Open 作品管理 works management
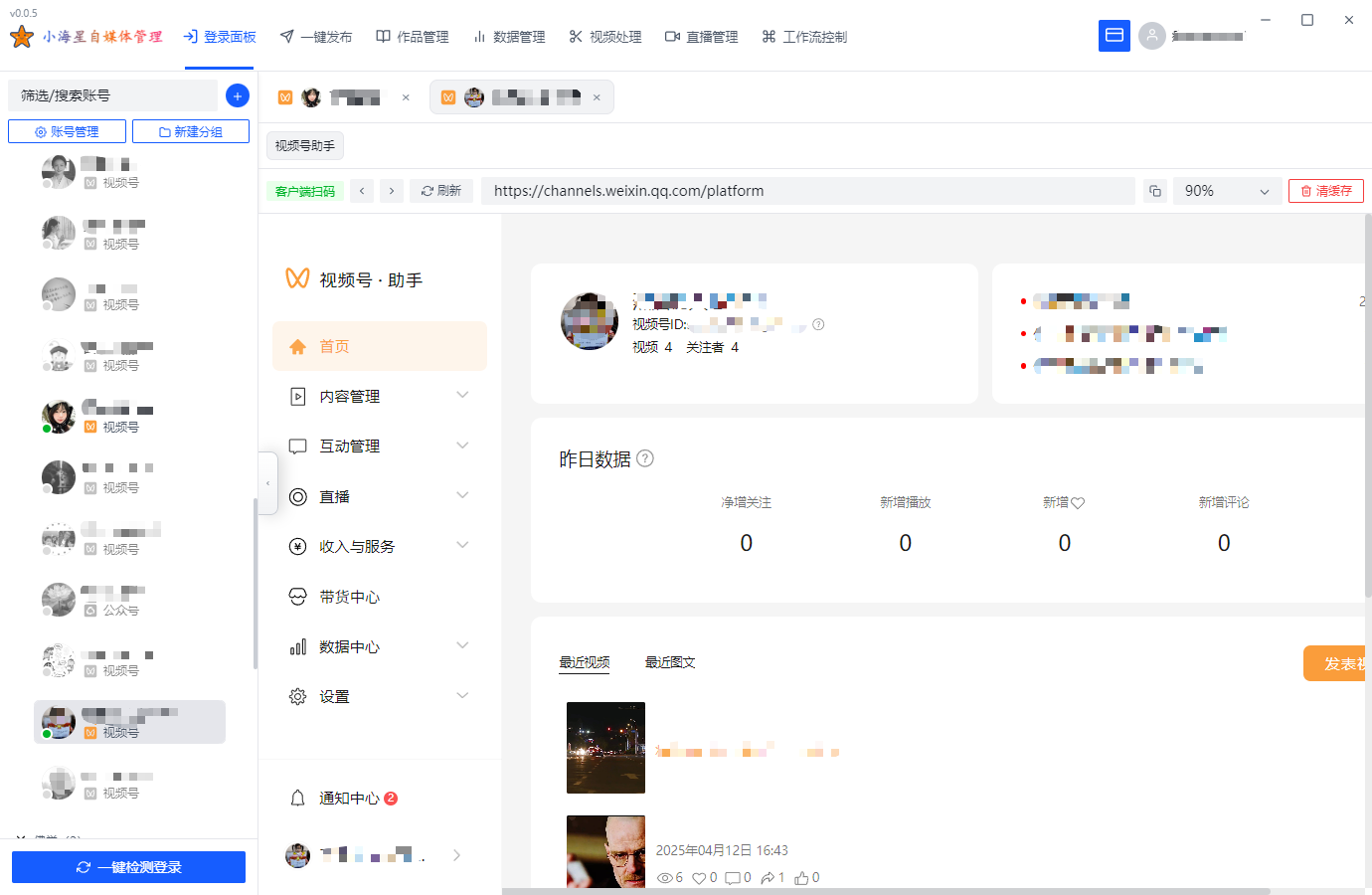Screen dimensions: 1372x895 [412, 36]
